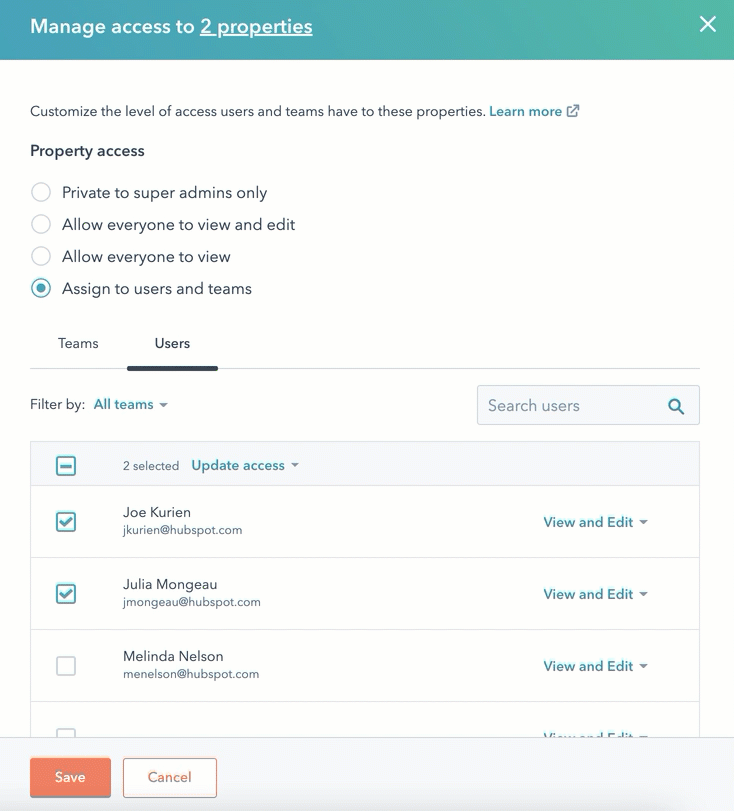This screenshot has height=811, width=734.
Task: Open Joe Kurien's View and Edit dropdown
Action: click(595, 522)
